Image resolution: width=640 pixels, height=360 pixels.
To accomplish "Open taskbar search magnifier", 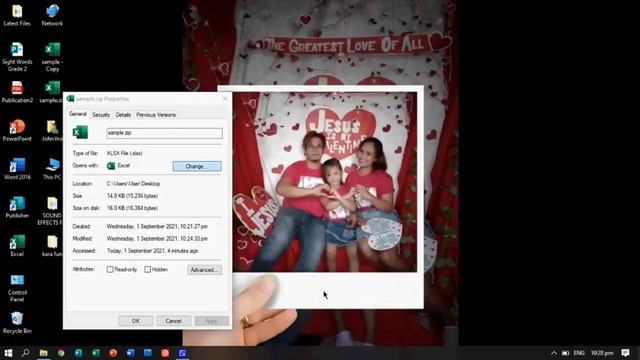I will [x=25, y=353].
